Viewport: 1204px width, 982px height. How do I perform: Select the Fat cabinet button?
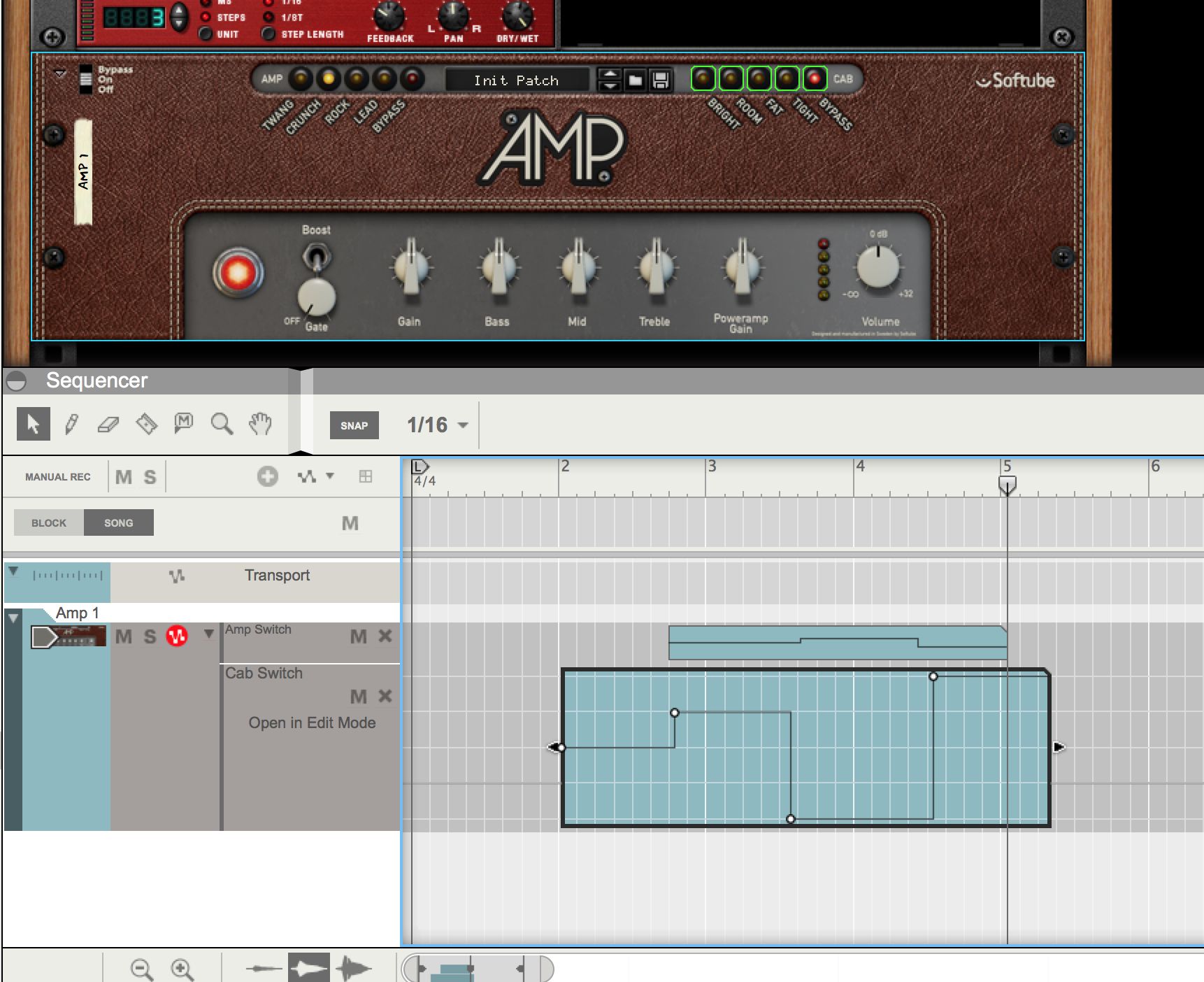click(x=759, y=78)
